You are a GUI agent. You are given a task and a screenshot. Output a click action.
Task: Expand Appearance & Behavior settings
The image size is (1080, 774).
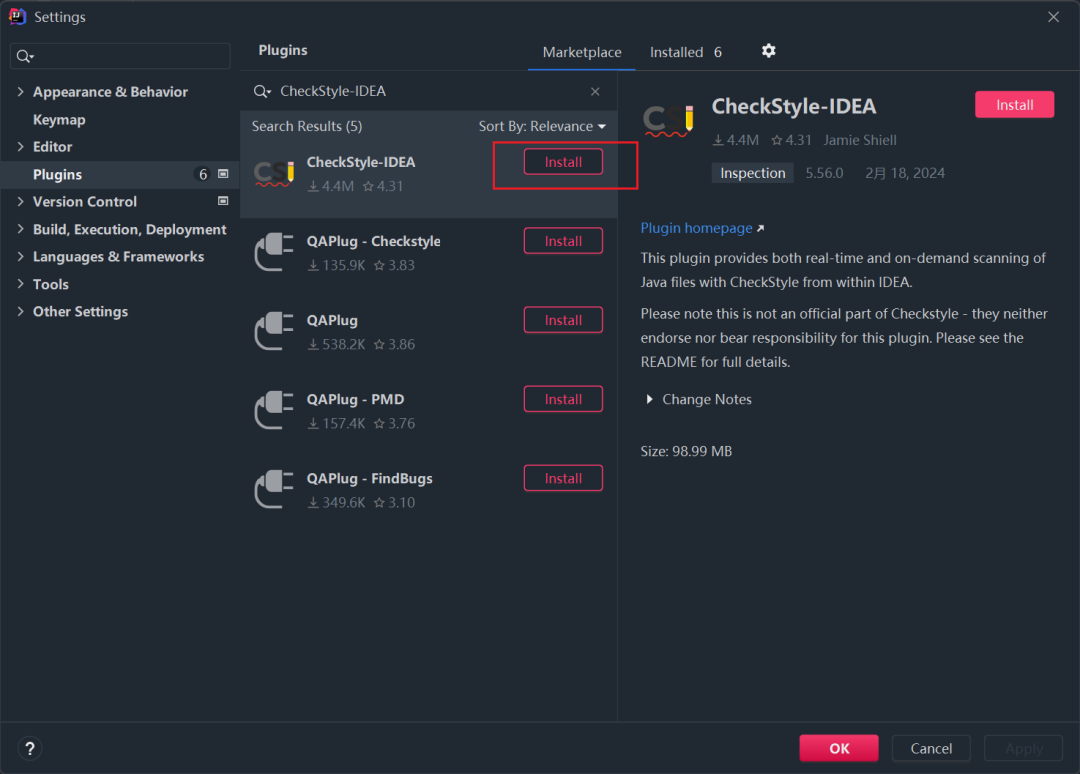(21, 92)
